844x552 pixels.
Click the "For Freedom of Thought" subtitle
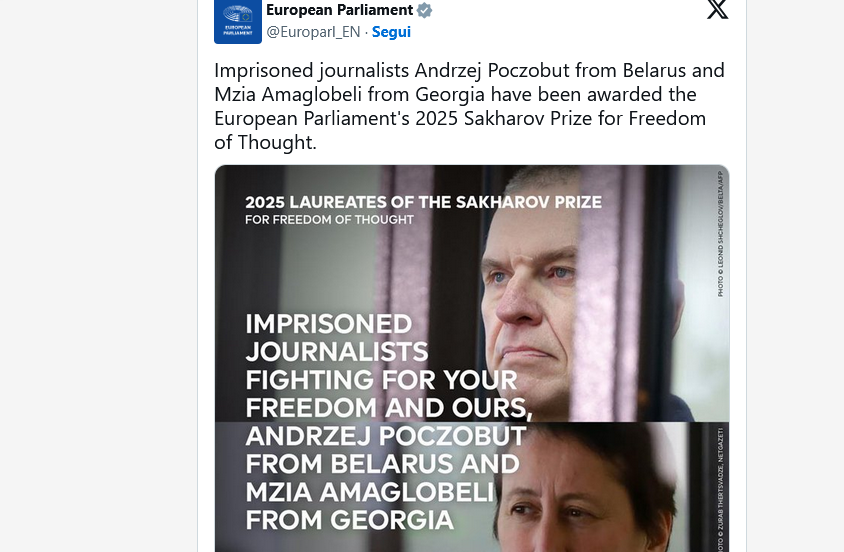pos(329,220)
